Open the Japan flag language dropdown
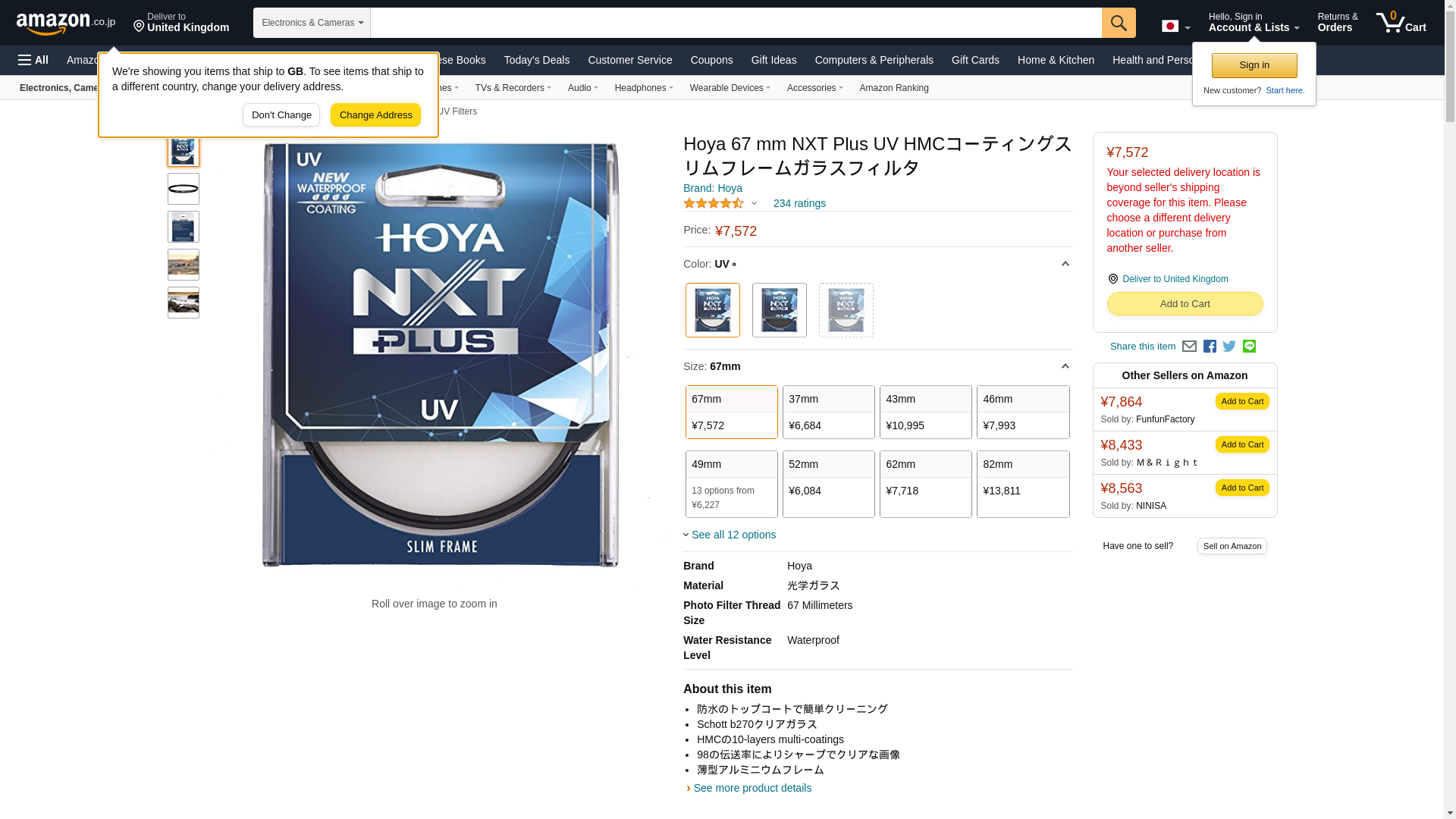The image size is (1456, 819). tap(1175, 27)
